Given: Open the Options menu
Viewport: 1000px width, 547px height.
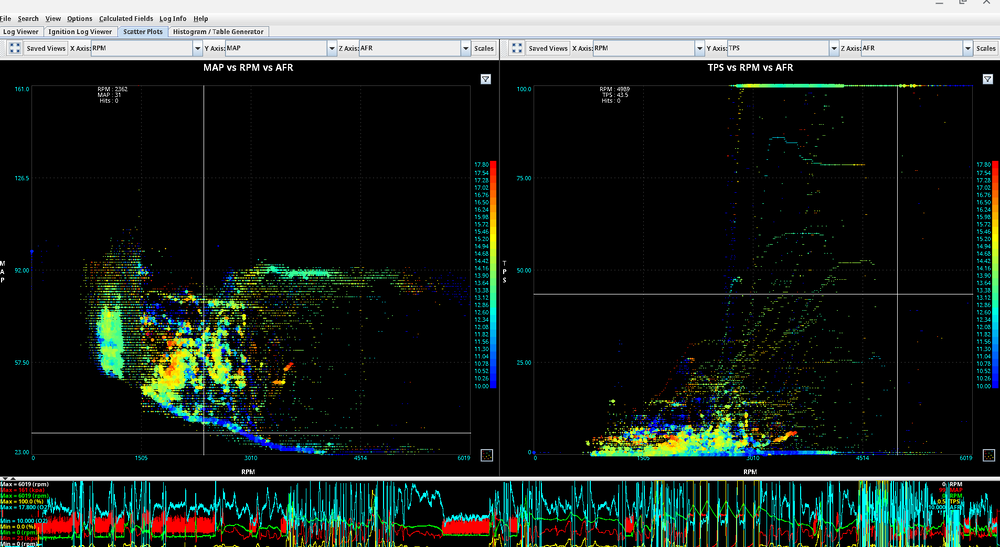Looking at the screenshot, I should (80, 18).
